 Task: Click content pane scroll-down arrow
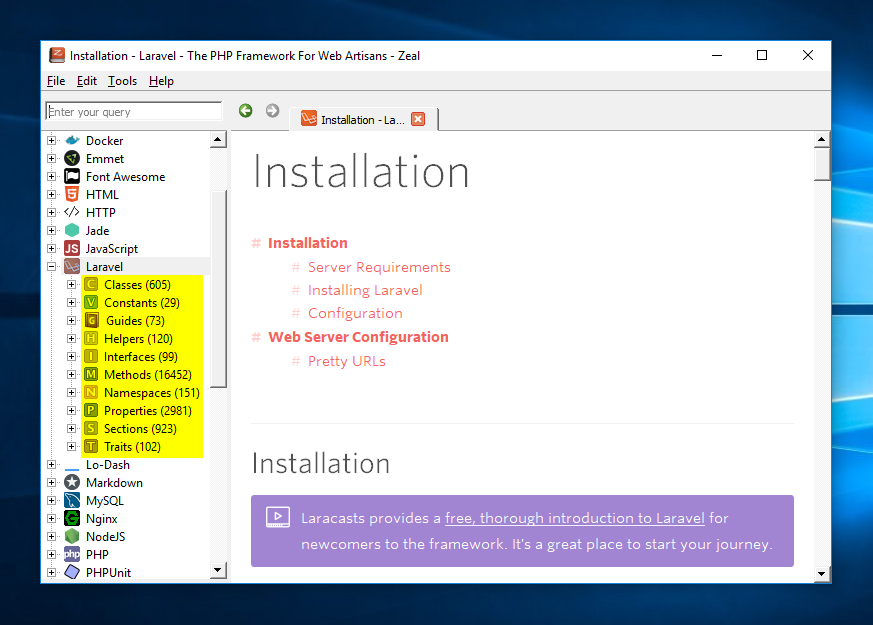(x=821, y=573)
